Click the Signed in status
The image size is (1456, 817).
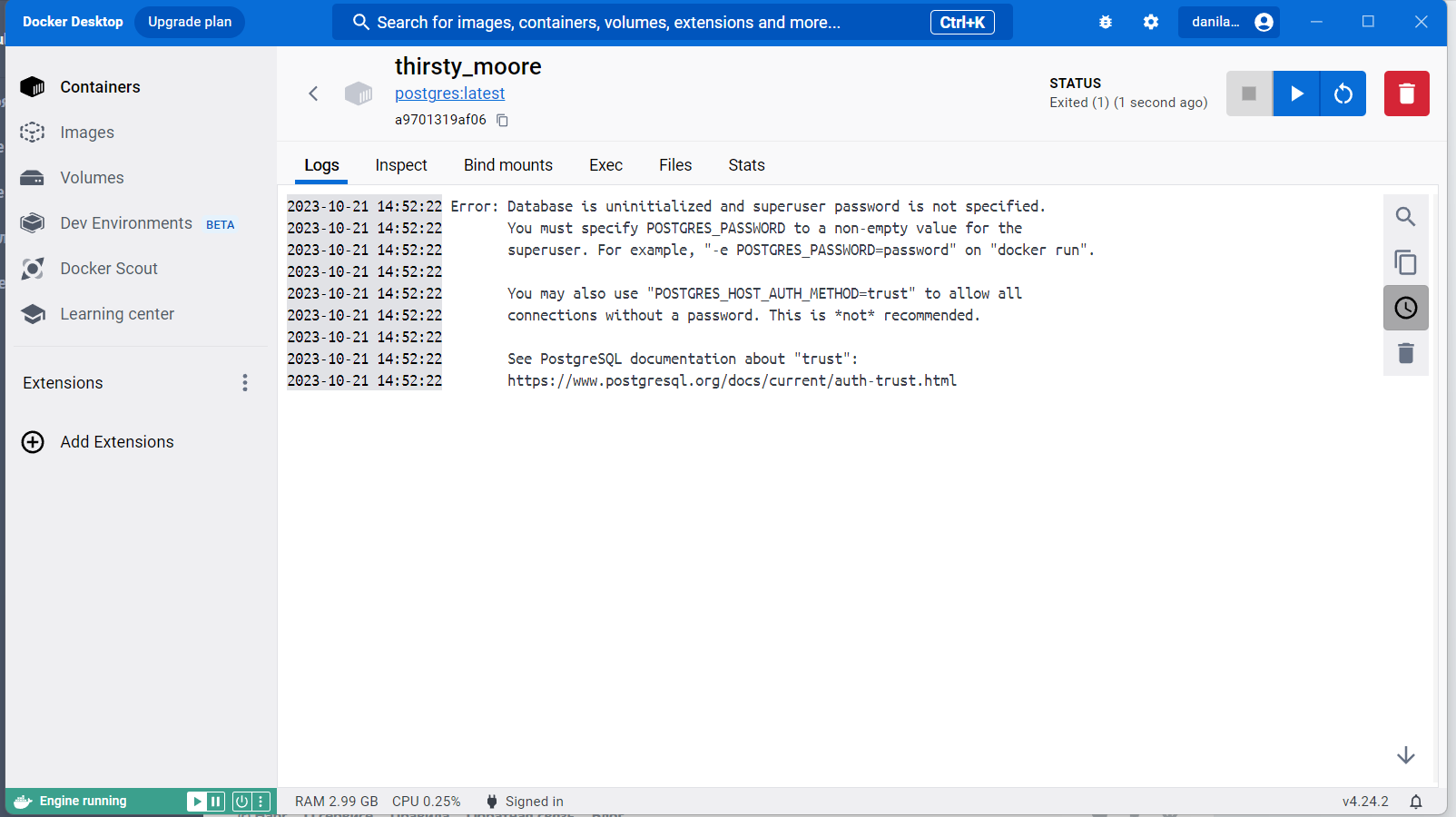[x=525, y=802]
